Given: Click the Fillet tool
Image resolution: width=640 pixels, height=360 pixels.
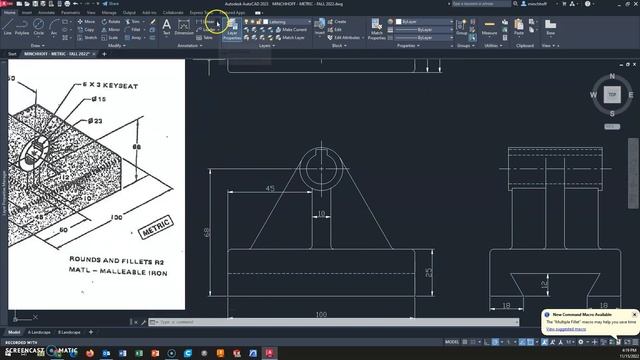Looking at the screenshot, I should pyautogui.click(x=133, y=29).
